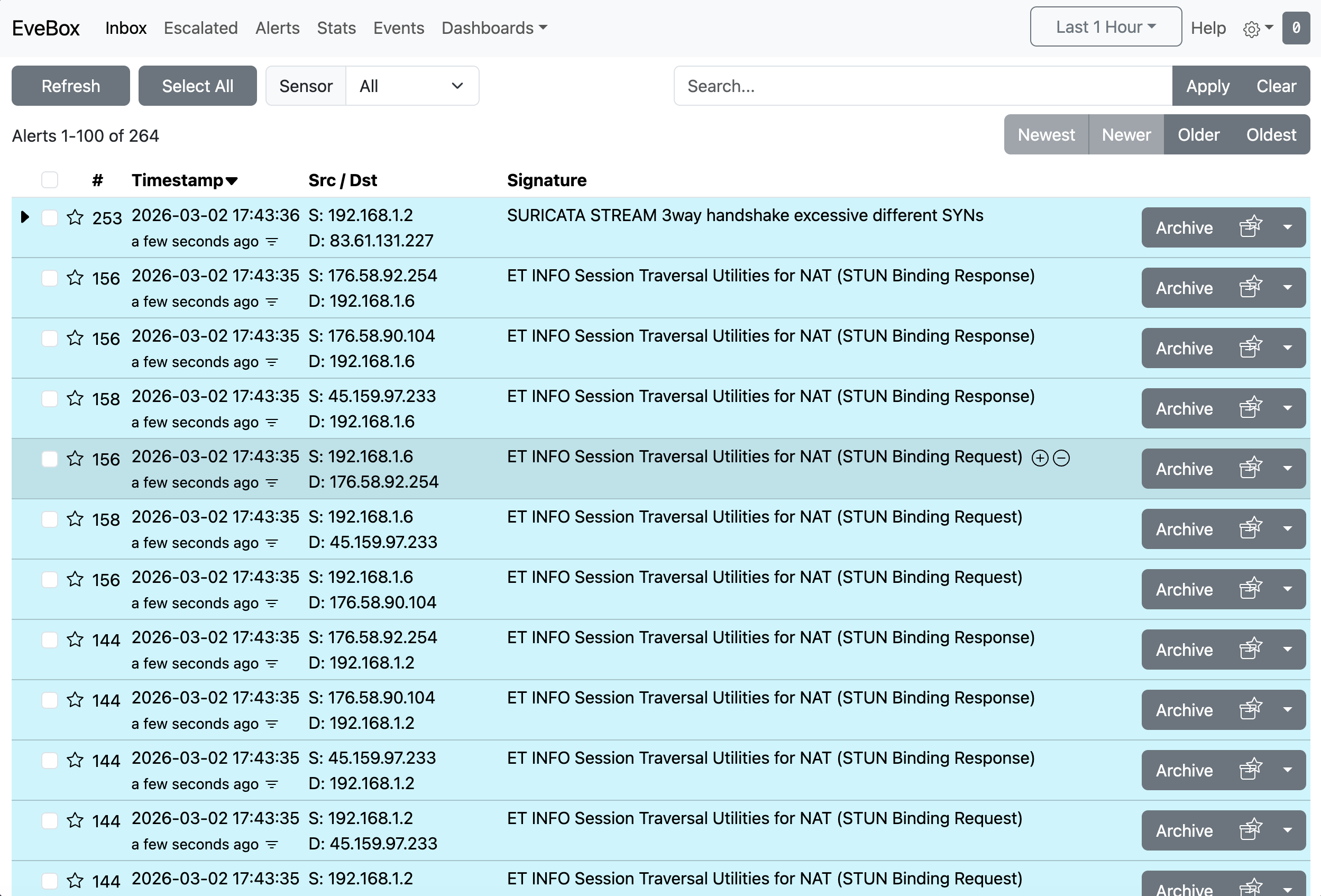This screenshot has height=896, width=1321.
Task: Click the escalate-and-archive icon on the SURICATA row
Action: click(1250, 227)
